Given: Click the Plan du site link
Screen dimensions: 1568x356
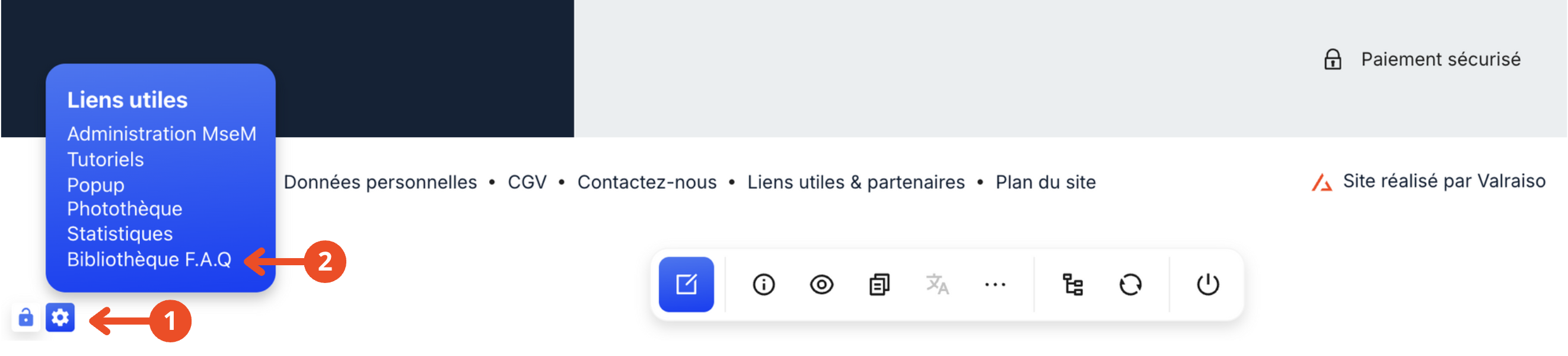Looking at the screenshot, I should point(1045,182).
